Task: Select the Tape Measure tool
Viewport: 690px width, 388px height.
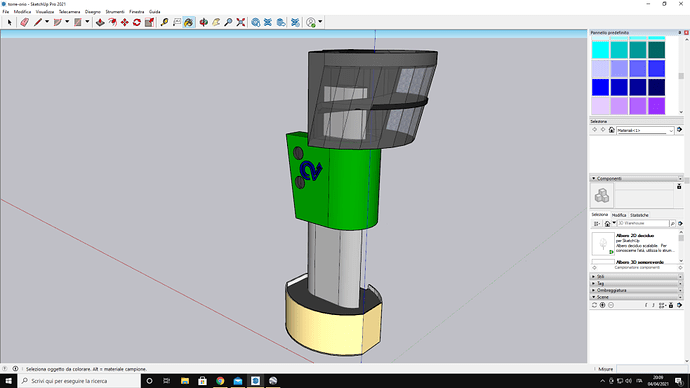Action: coord(164,22)
